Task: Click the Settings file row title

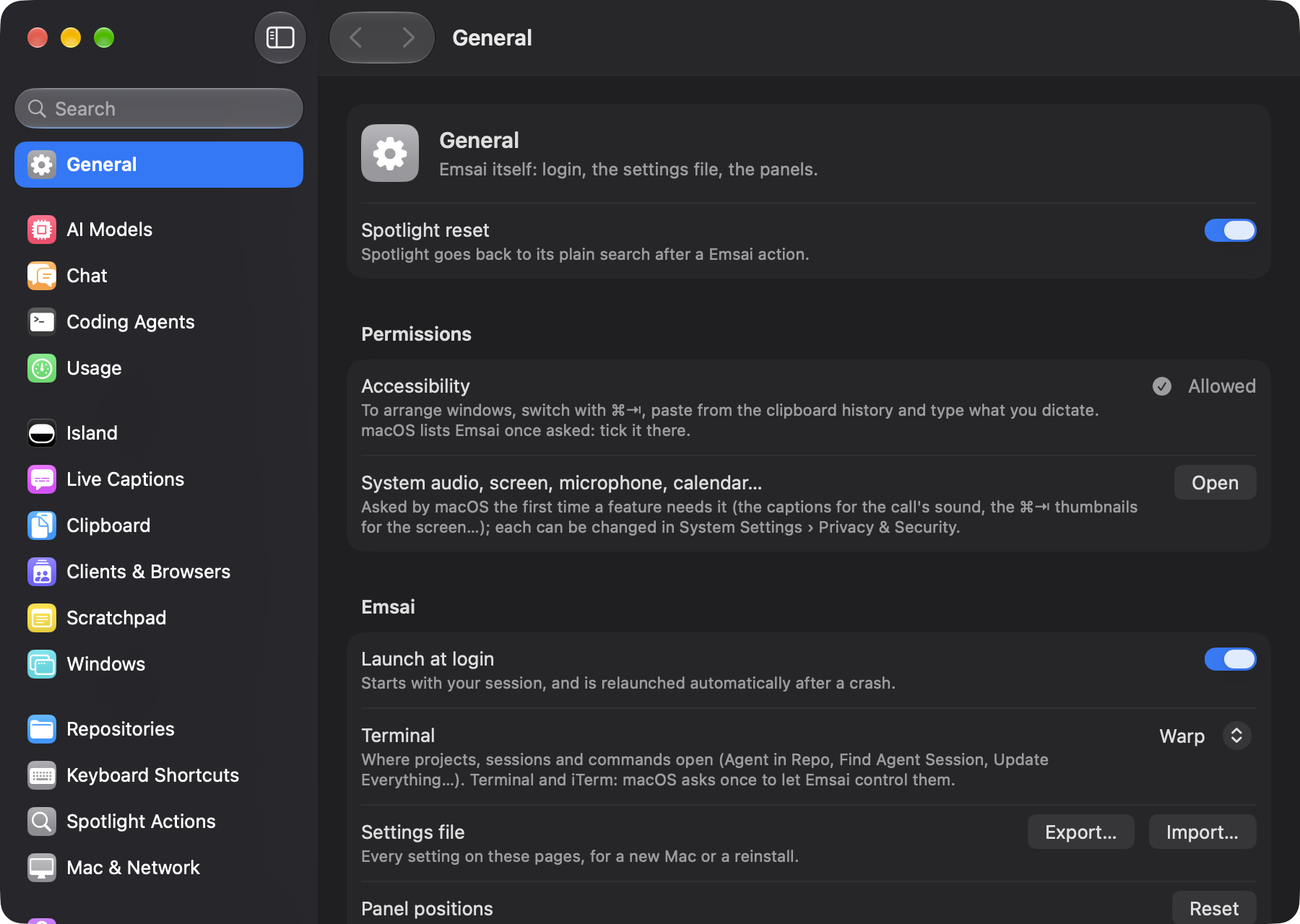Action: click(412, 832)
